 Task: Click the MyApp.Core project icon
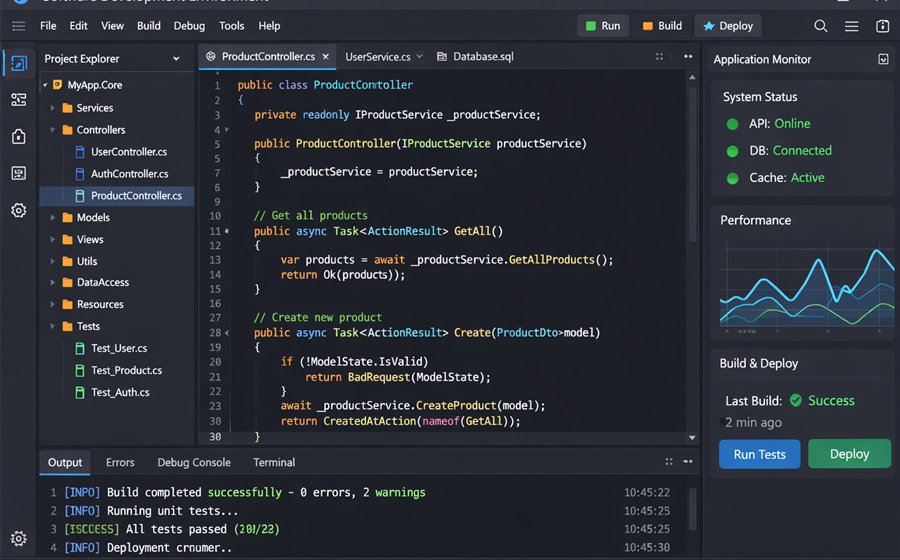[57, 85]
